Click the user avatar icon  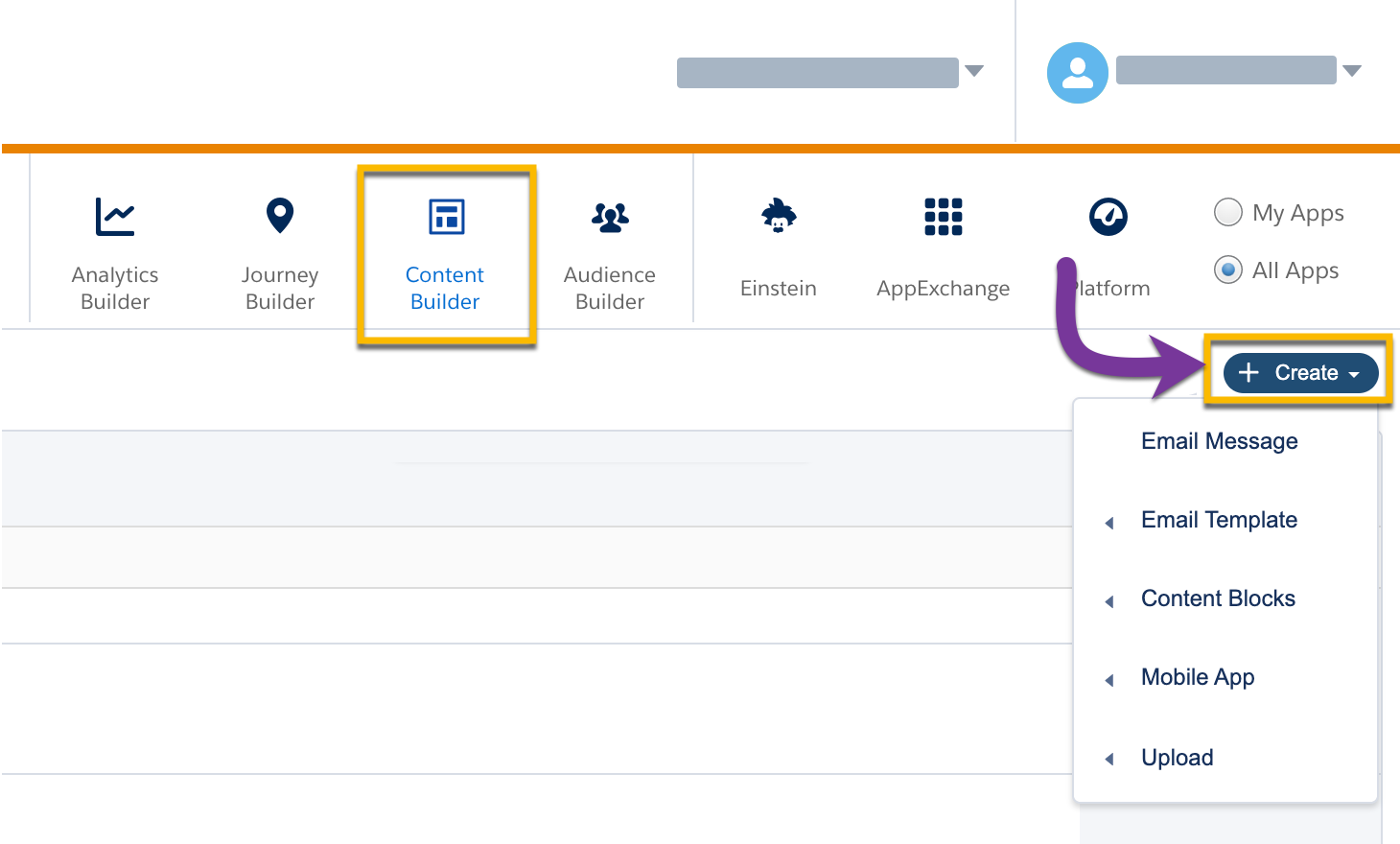pos(1078,73)
